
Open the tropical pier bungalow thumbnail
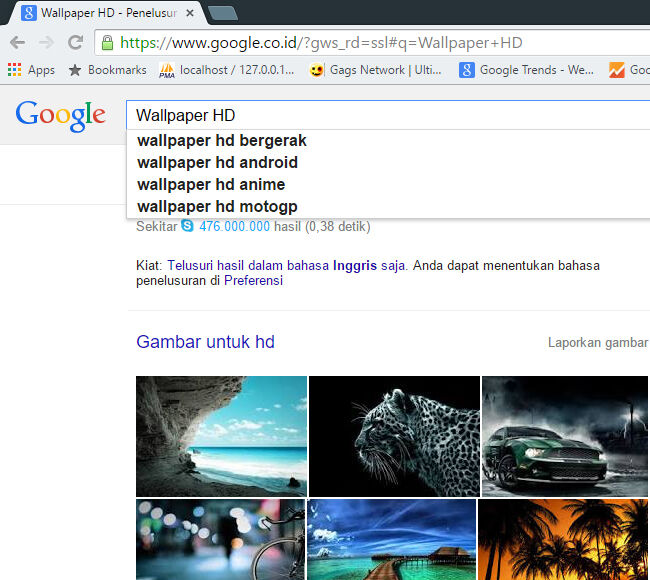391,539
